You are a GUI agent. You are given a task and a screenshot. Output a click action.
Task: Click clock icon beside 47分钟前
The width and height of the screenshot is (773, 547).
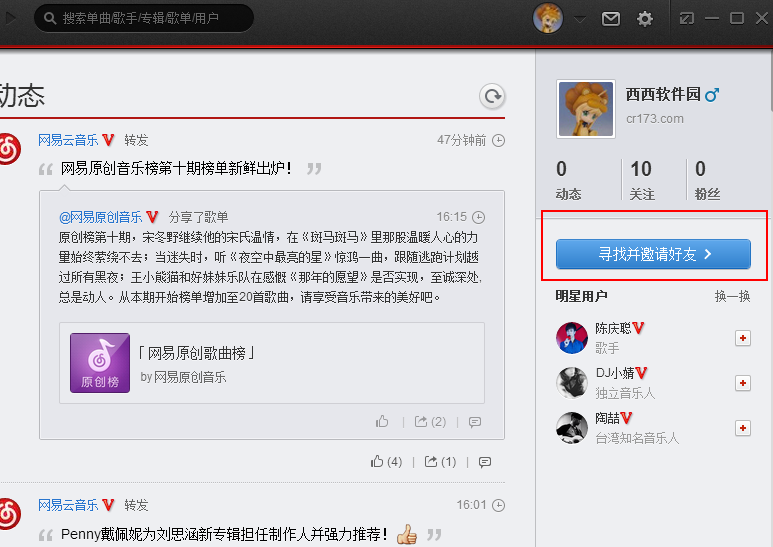[x=498, y=140]
